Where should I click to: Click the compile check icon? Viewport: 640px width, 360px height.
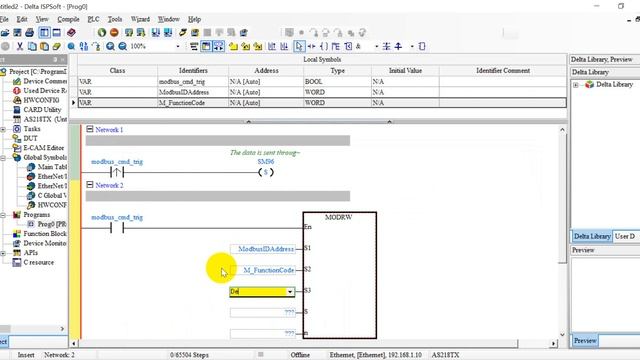click(129, 33)
